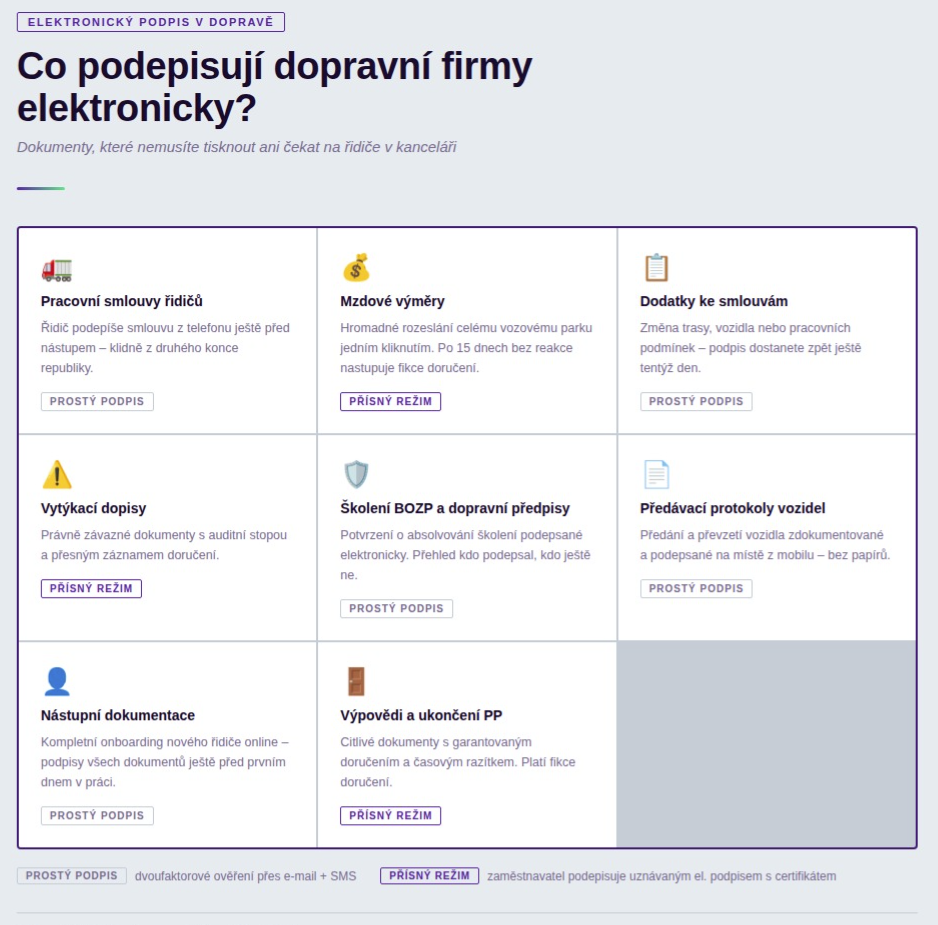Viewport: 938px width, 925px height.
Task: Open the 'Nástupní dokumentace' card title
Action: [118, 715]
